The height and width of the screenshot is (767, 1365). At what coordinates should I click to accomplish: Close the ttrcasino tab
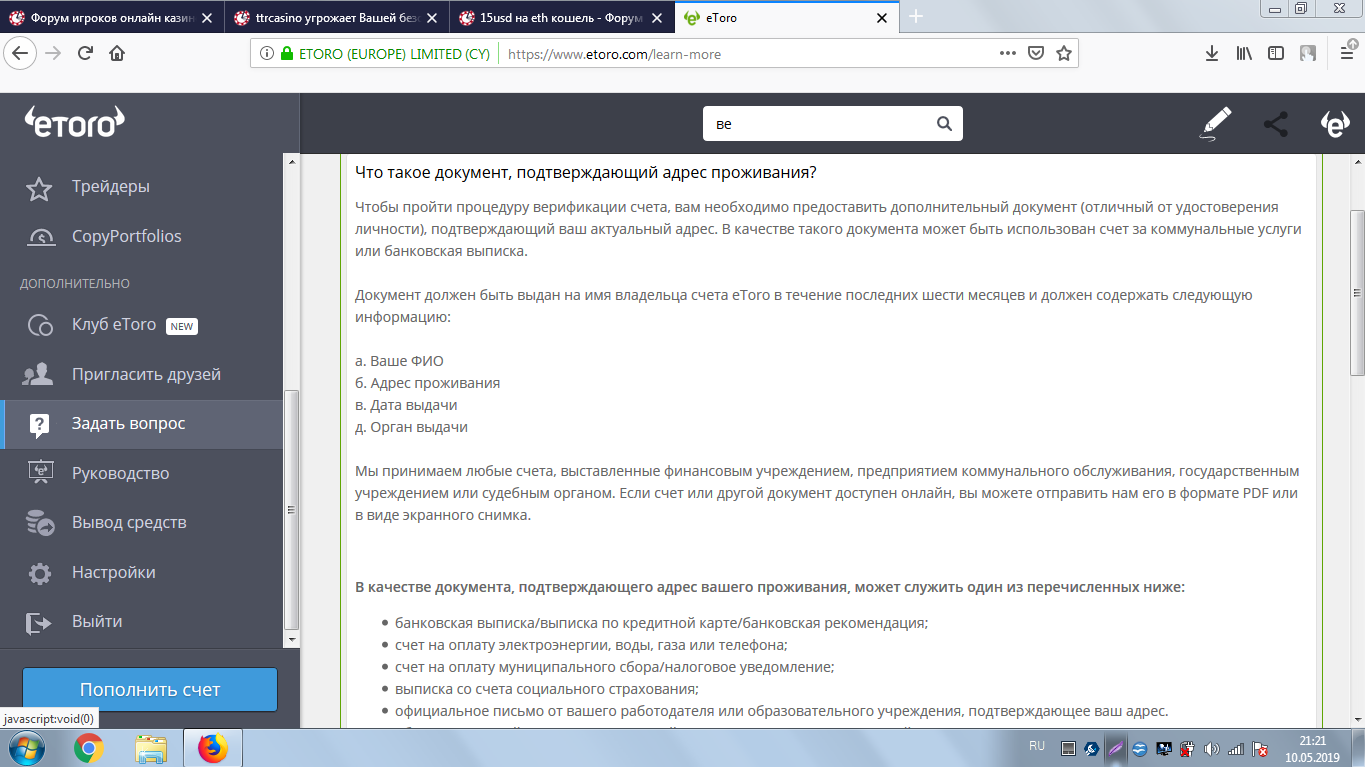click(433, 18)
